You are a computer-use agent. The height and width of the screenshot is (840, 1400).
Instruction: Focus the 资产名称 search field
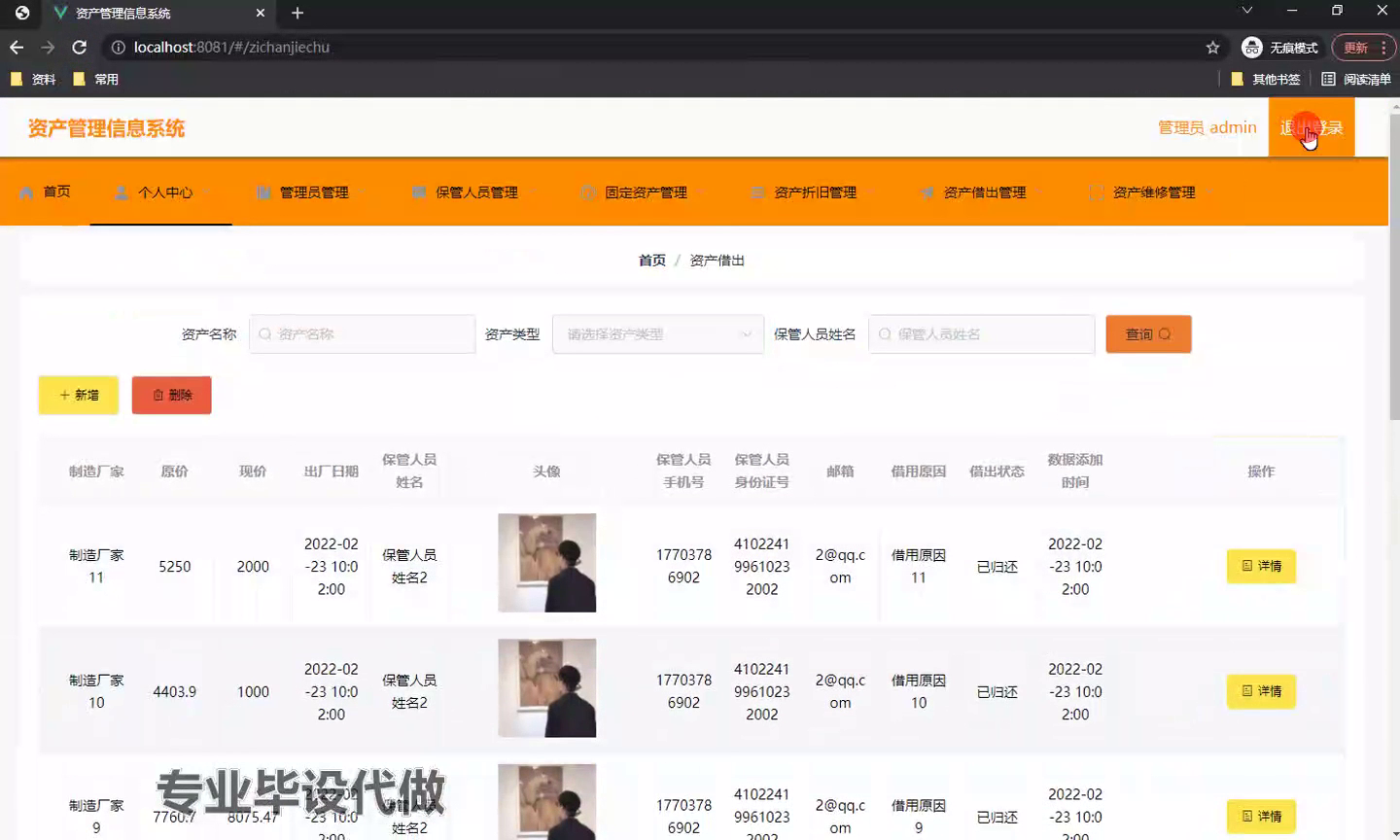click(362, 333)
